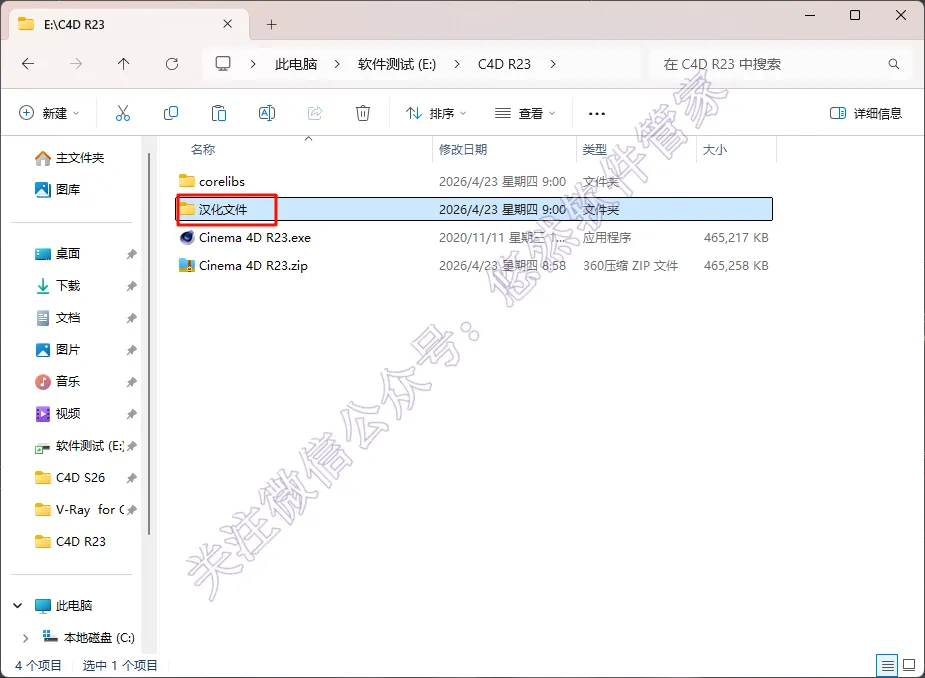
Task: Open the 排序 sort dropdown
Action: coord(436,113)
